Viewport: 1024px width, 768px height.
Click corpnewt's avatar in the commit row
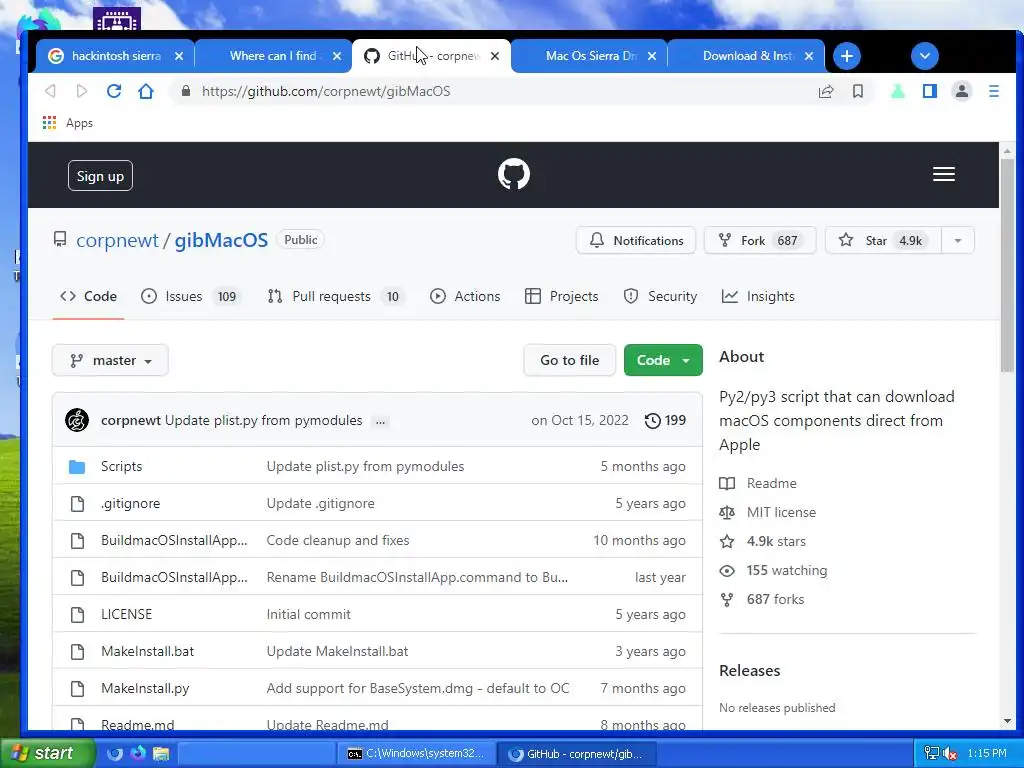[77, 421]
